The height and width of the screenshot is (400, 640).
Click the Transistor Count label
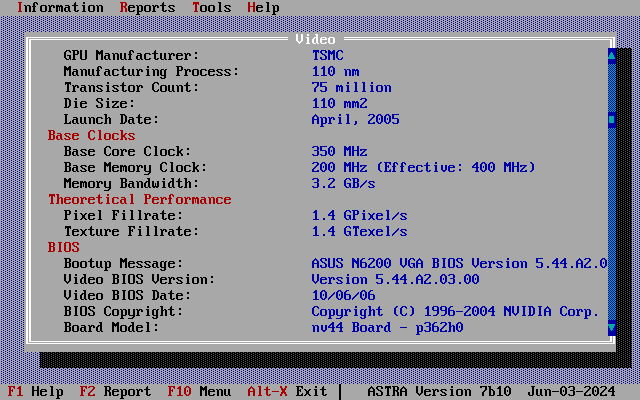pos(131,87)
